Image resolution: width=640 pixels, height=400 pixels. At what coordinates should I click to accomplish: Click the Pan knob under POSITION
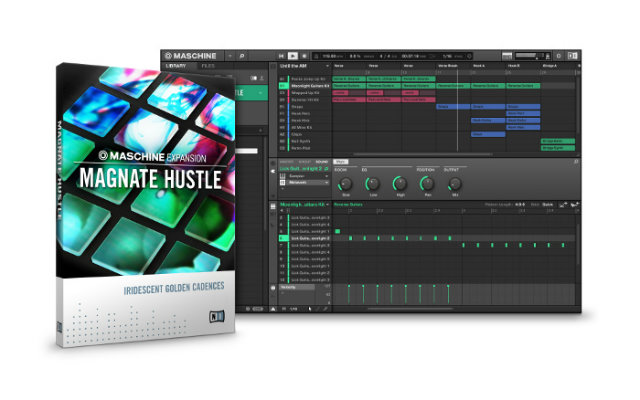click(x=427, y=184)
